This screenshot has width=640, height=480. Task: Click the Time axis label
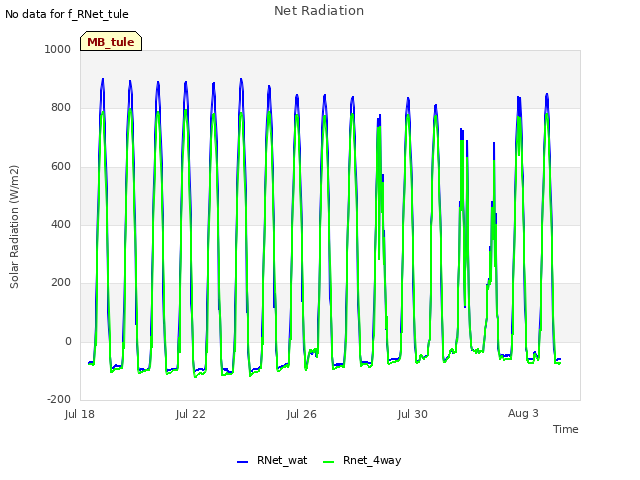565,429
